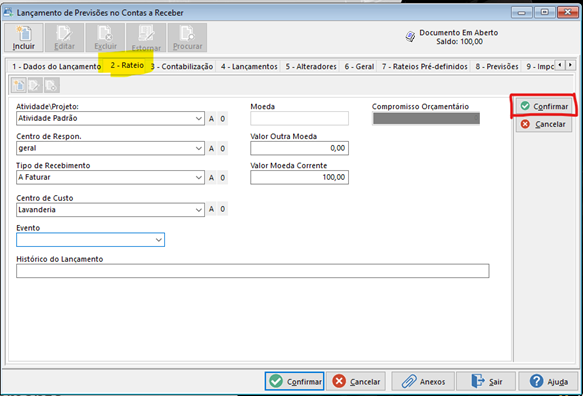This screenshot has height=396, width=583.
Task: Click the A button beside Centro de Custo
Action: coord(211,209)
